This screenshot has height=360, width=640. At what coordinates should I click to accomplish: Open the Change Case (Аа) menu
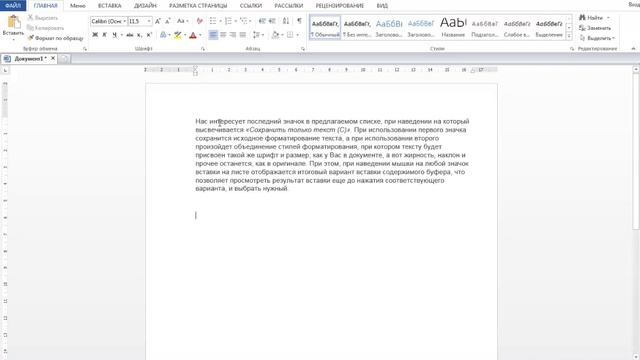click(182, 21)
